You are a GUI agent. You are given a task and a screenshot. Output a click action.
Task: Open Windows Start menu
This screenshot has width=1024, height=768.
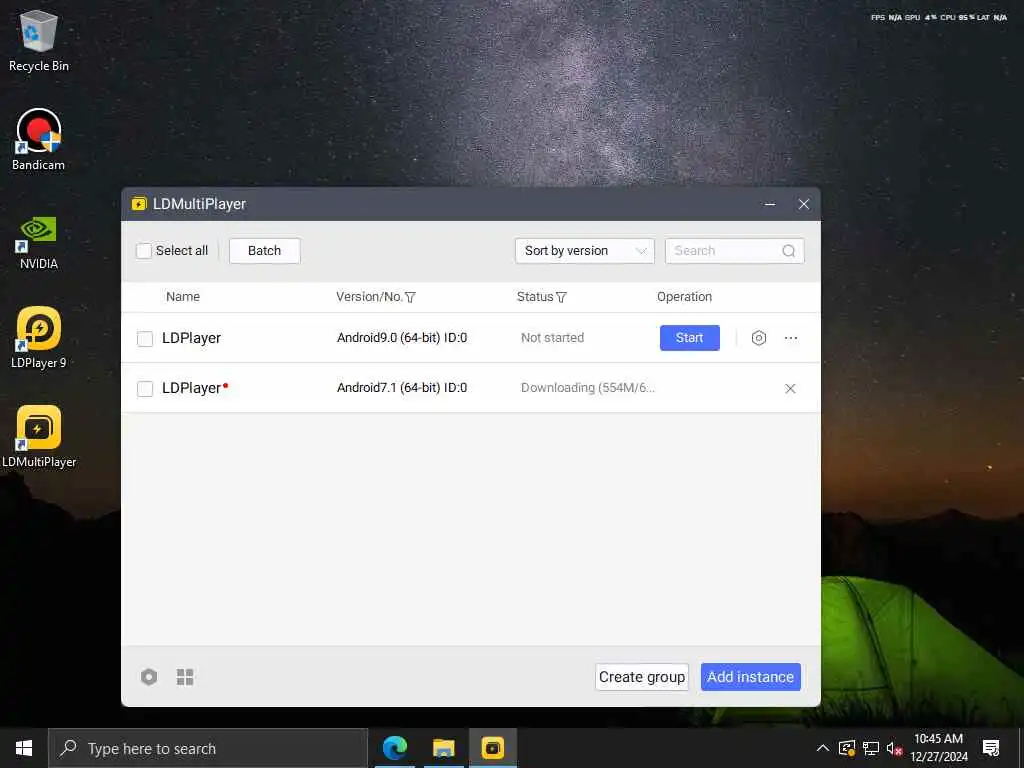coord(24,748)
